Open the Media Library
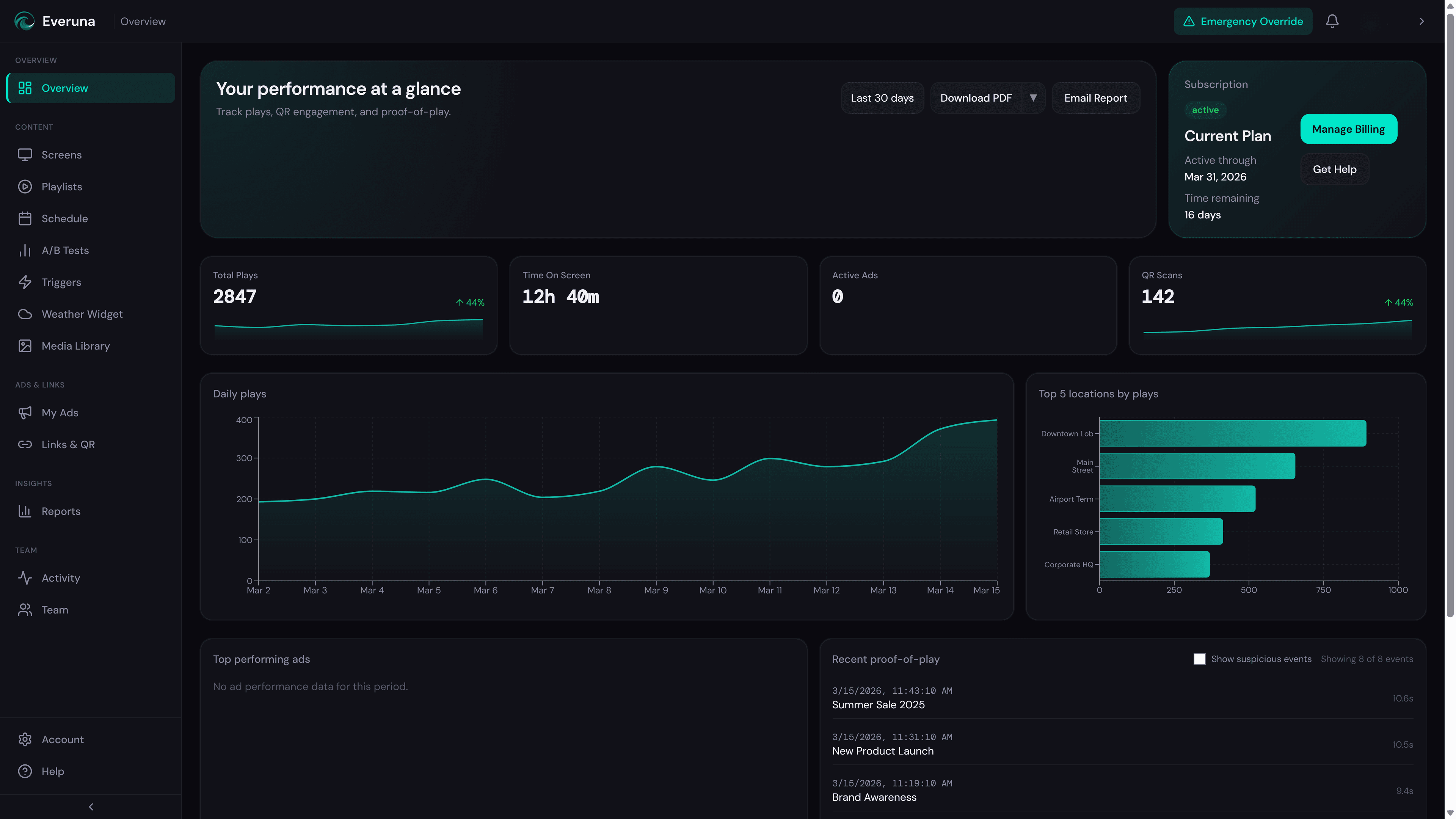This screenshot has height=819, width=1456. [x=76, y=345]
